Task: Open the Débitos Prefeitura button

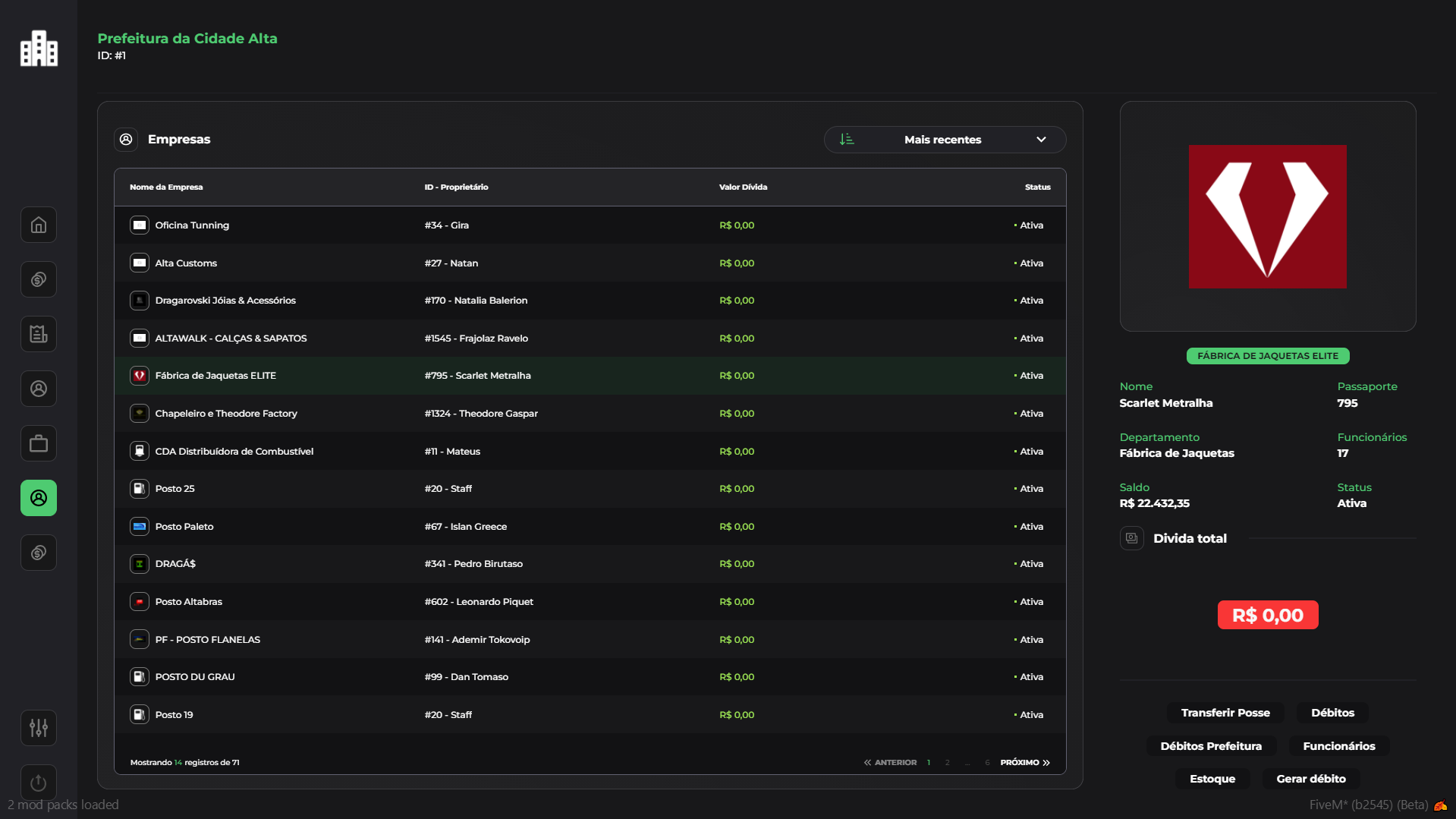Action: 1211,746
